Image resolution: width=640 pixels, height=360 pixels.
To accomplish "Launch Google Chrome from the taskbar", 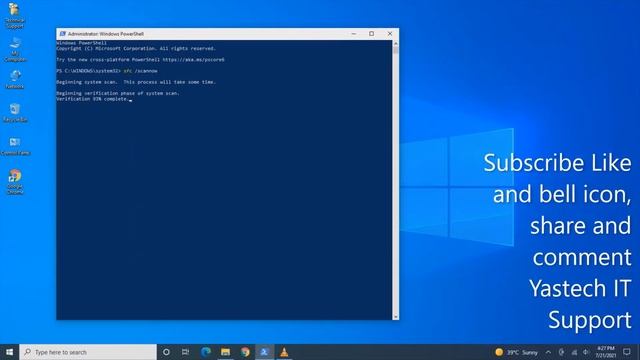I will (245, 352).
